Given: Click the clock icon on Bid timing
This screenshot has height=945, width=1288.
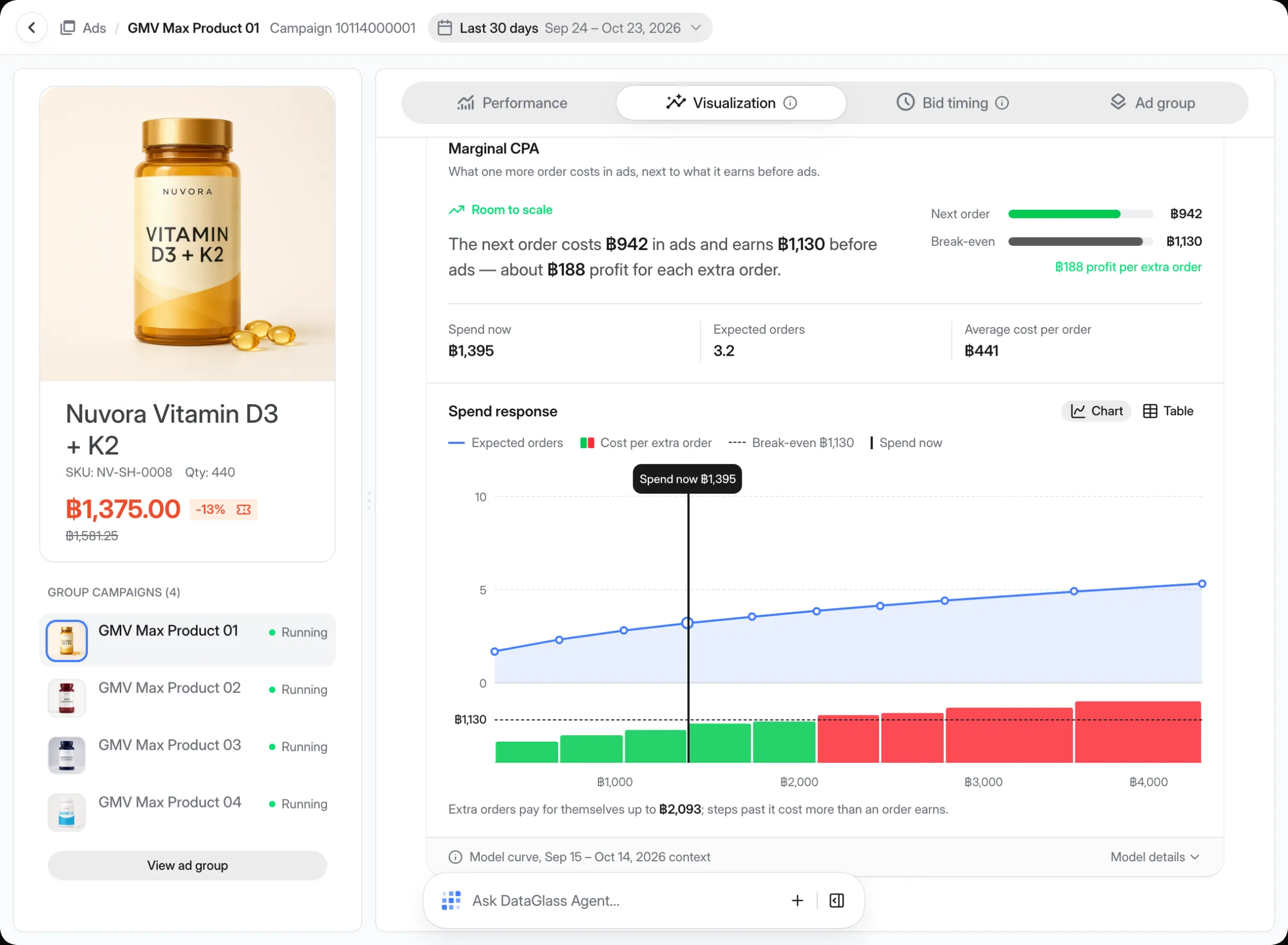Looking at the screenshot, I should click(x=905, y=102).
